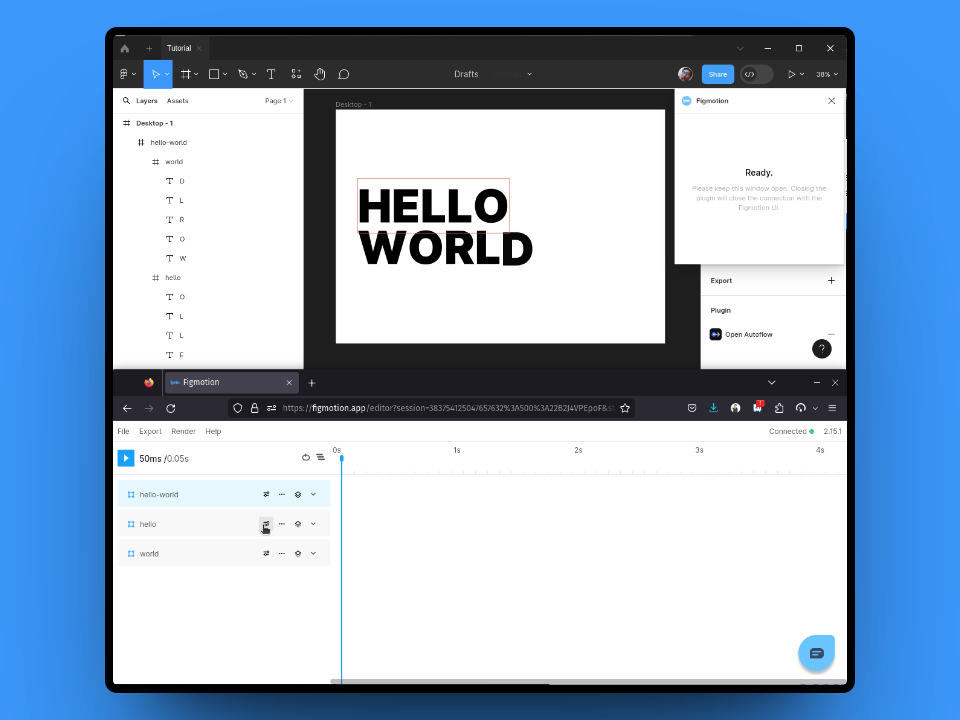Select the Rectangle shape tool
960x720 pixels.
pyautogui.click(x=214, y=74)
